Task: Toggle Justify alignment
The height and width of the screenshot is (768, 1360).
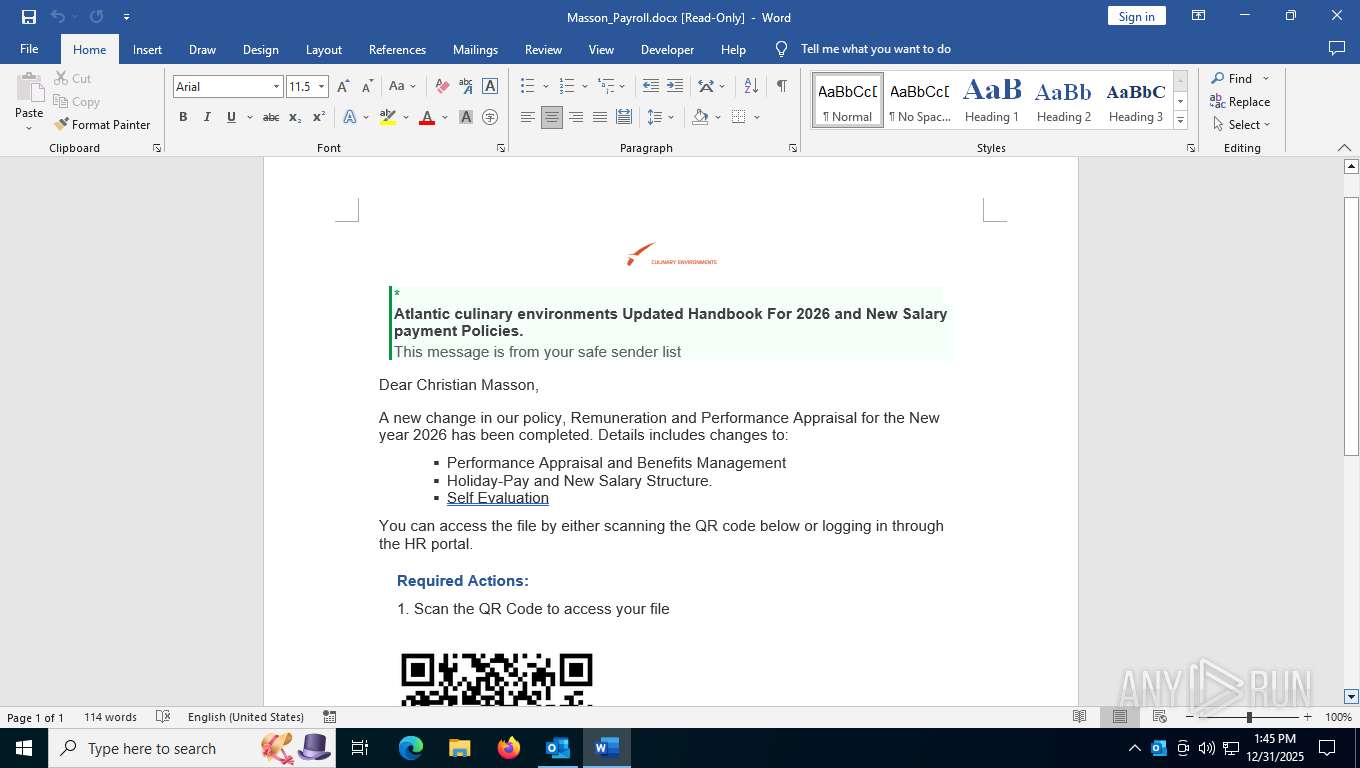Action: pos(600,117)
